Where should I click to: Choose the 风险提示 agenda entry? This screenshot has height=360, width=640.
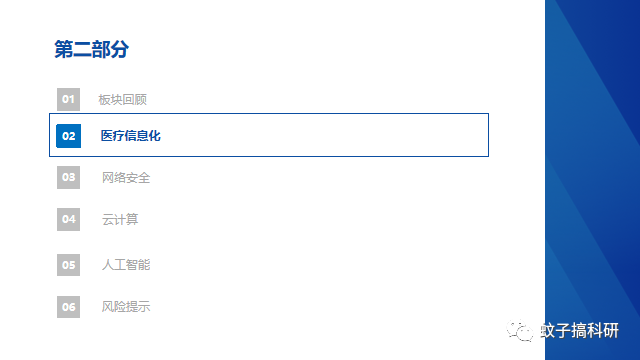(x=126, y=307)
